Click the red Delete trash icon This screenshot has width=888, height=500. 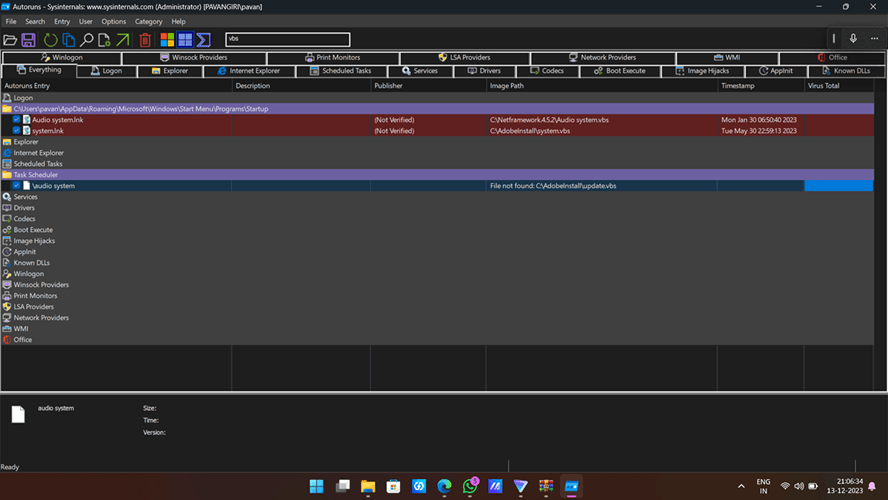click(x=145, y=40)
